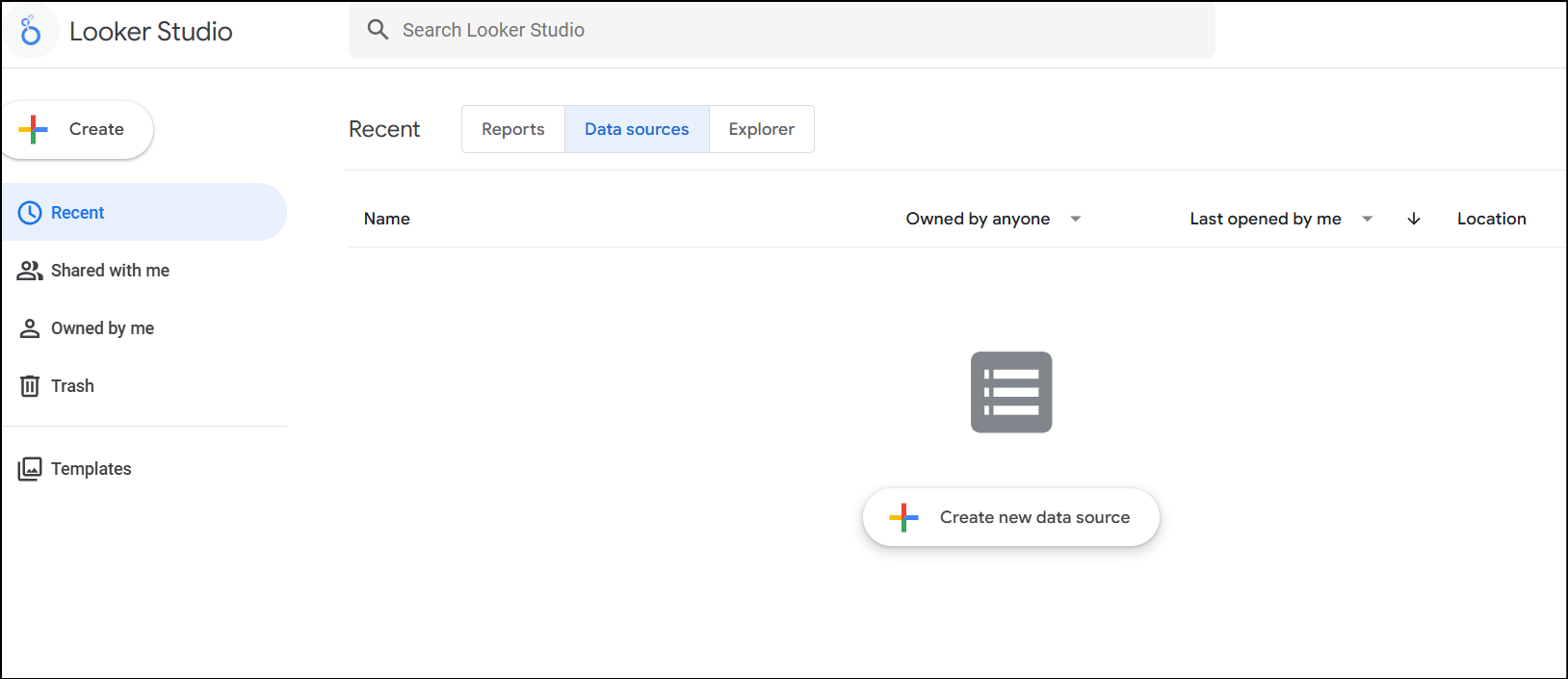Click the search magnifier icon
The height and width of the screenshot is (679, 1568).
point(378,30)
